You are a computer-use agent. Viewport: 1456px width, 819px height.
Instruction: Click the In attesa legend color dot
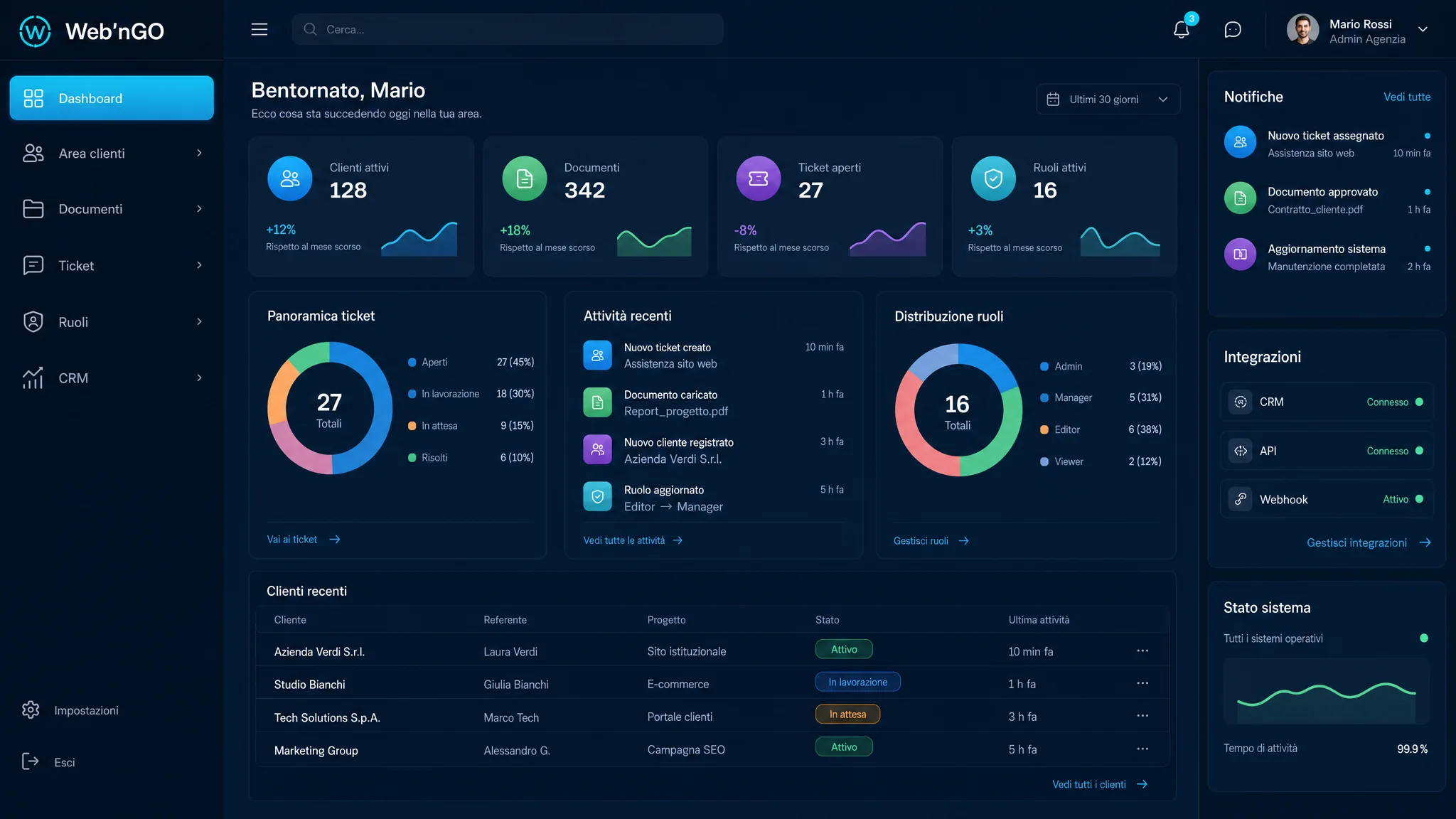click(412, 426)
